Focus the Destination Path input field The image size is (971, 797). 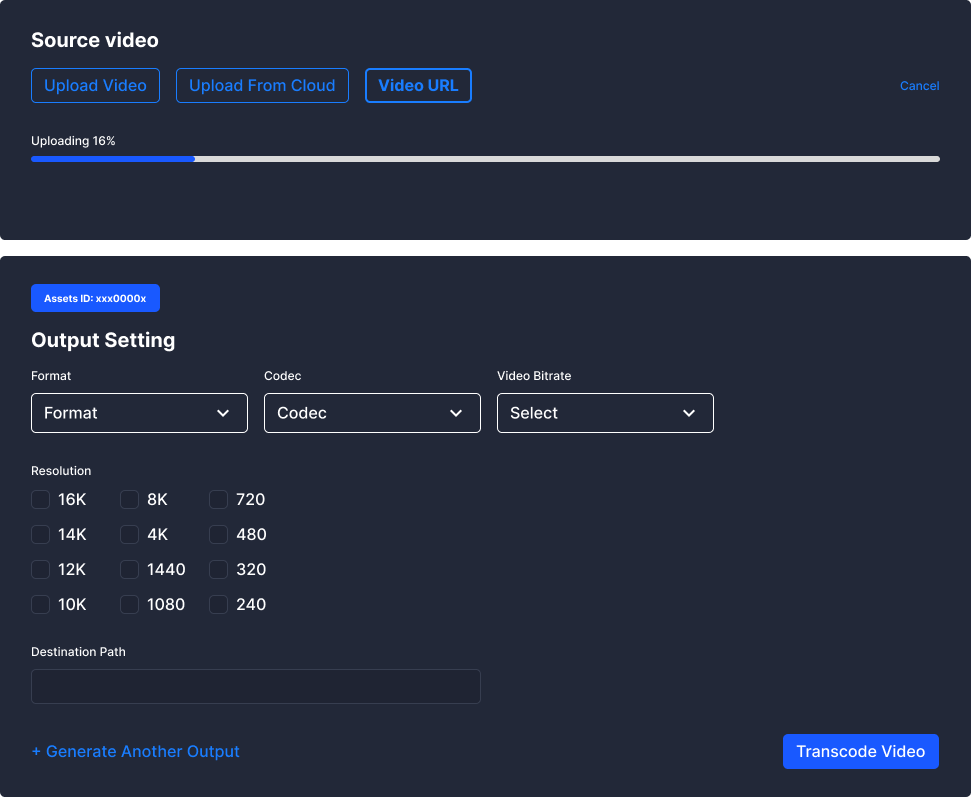click(x=256, y=687)
